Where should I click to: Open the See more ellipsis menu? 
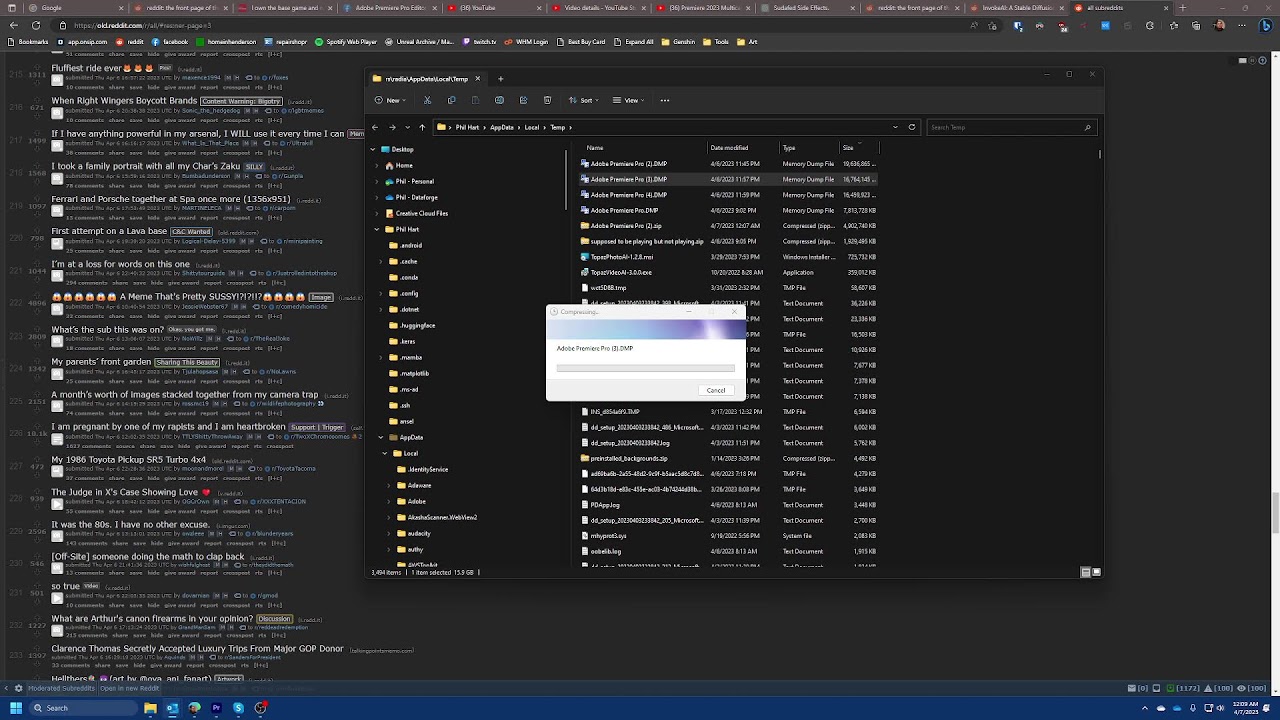(x=664, y=100)
